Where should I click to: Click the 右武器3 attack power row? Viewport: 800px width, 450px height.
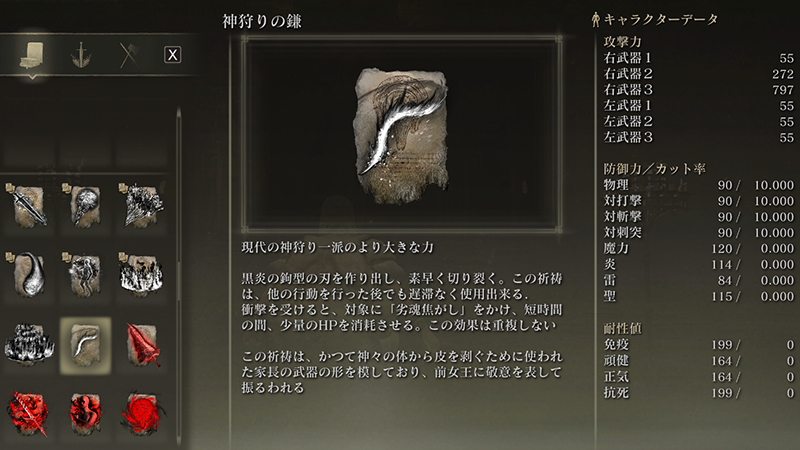(x=698, y=90)
